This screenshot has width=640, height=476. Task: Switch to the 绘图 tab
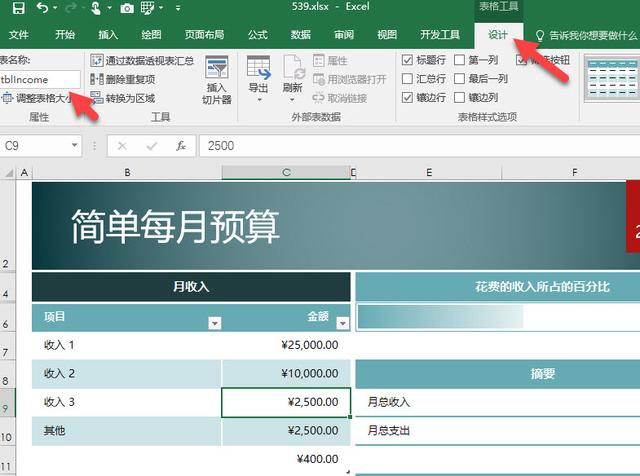[x=151, y=35]
